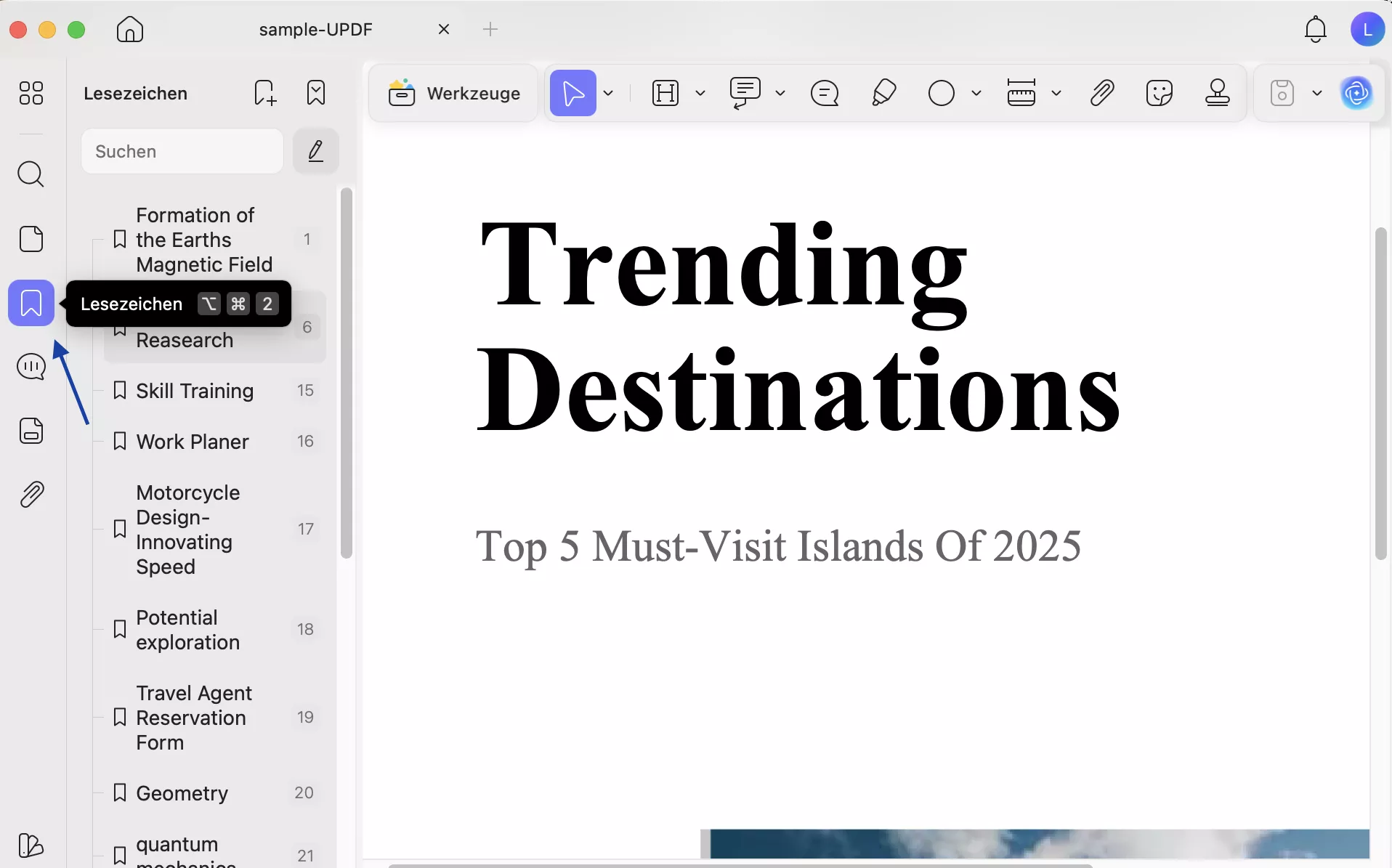Image resolution: width=1392 pixels, height=868 pixels.
Task: Open the search panel in sidebar
Action: pos(31,174)
